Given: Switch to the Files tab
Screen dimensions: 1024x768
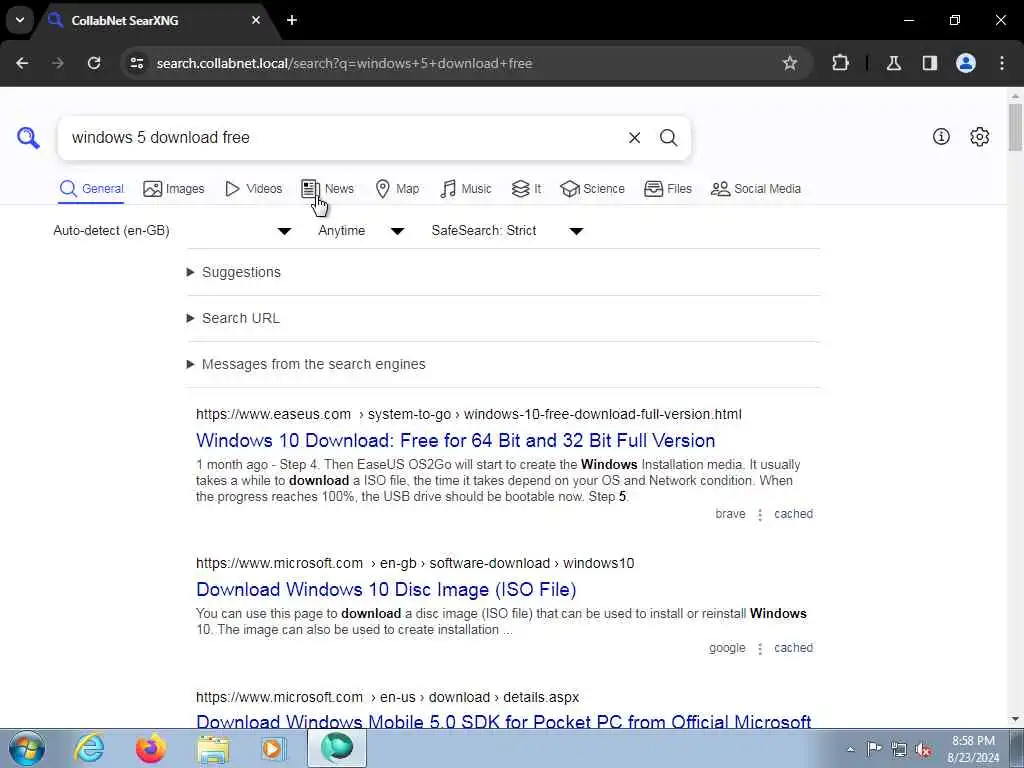Looking at the screenshot, I should tap(667, 189).
